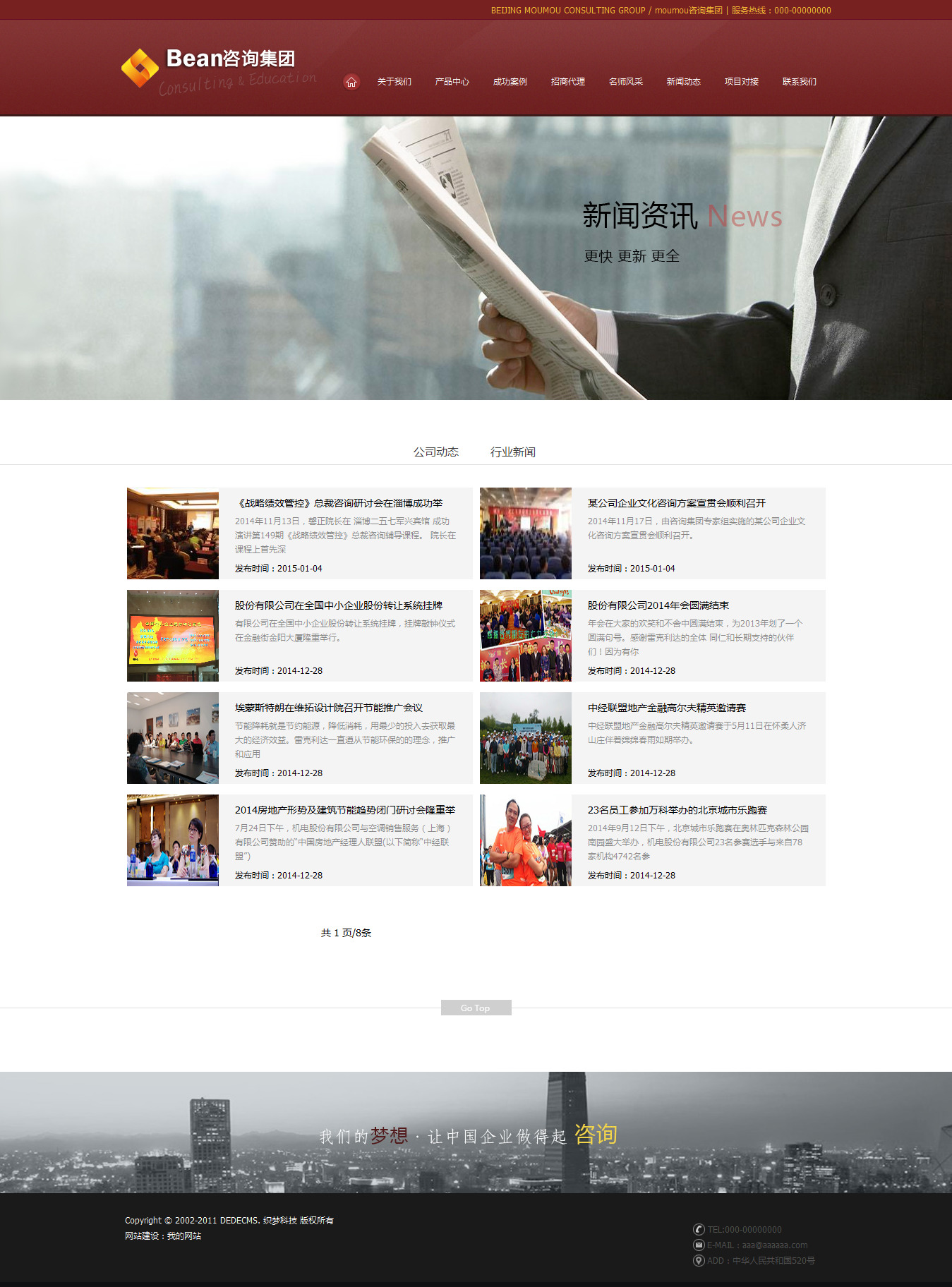
Task: Click thumbnail of the Beijing city run article
Action: (525, 840)
